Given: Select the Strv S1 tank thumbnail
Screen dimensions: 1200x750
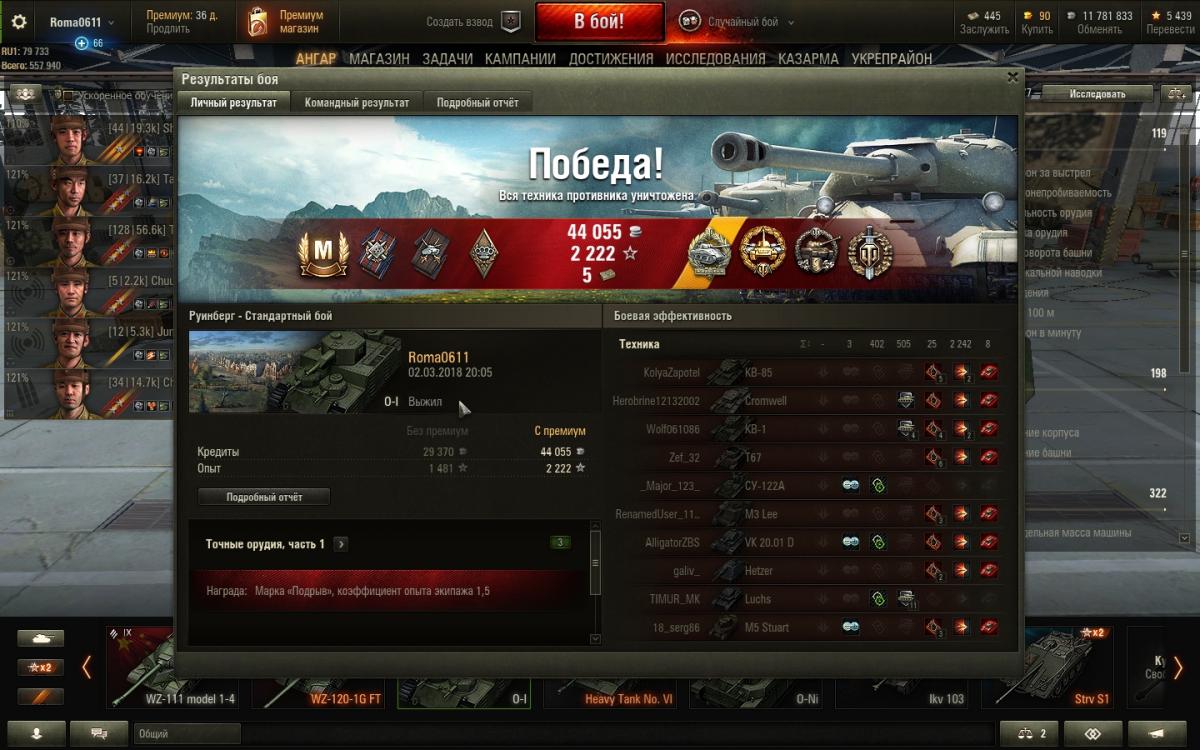Looking at the screenshot, I should tap(1053, 665).
